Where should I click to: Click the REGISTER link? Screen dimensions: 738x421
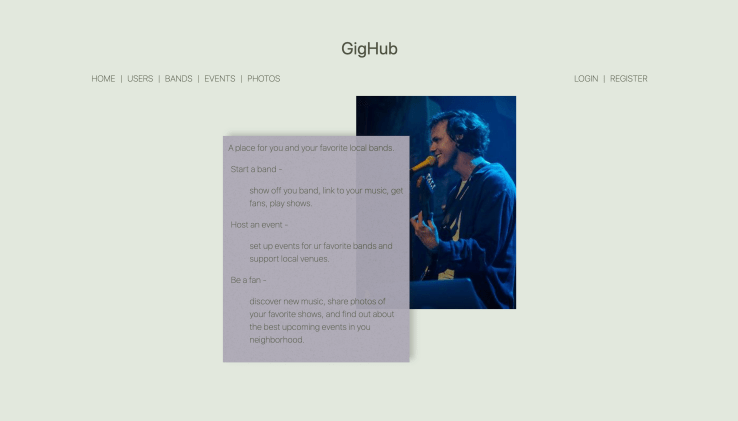(x=629, y=79)
